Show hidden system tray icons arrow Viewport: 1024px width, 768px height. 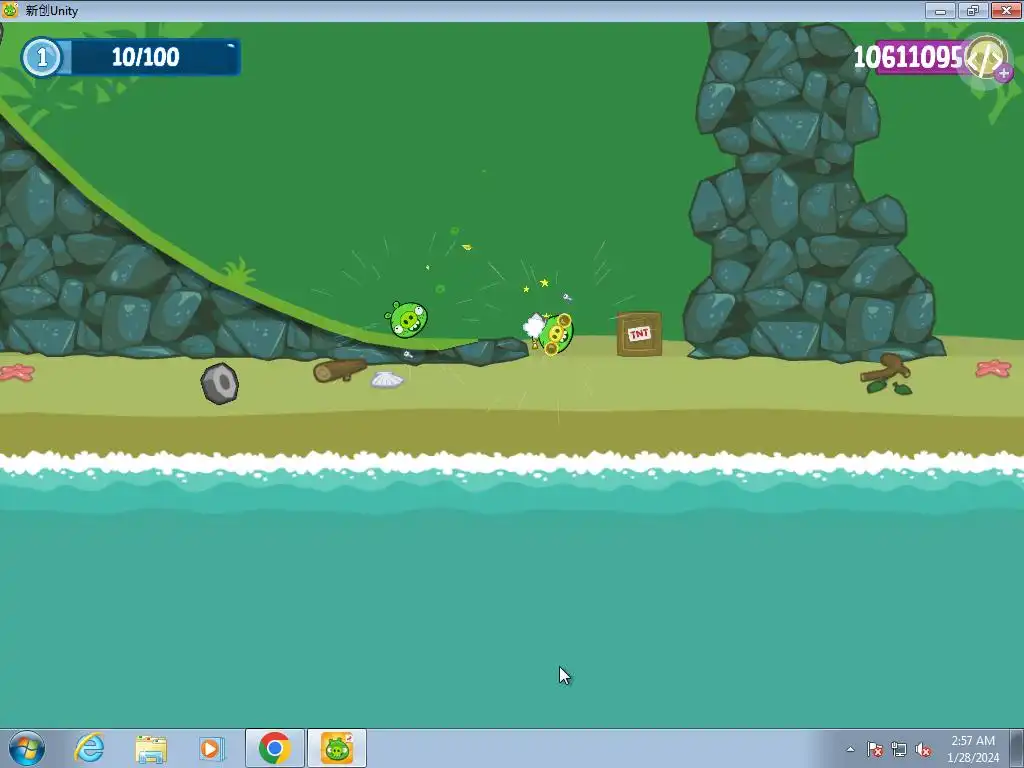tap(850, 749)
